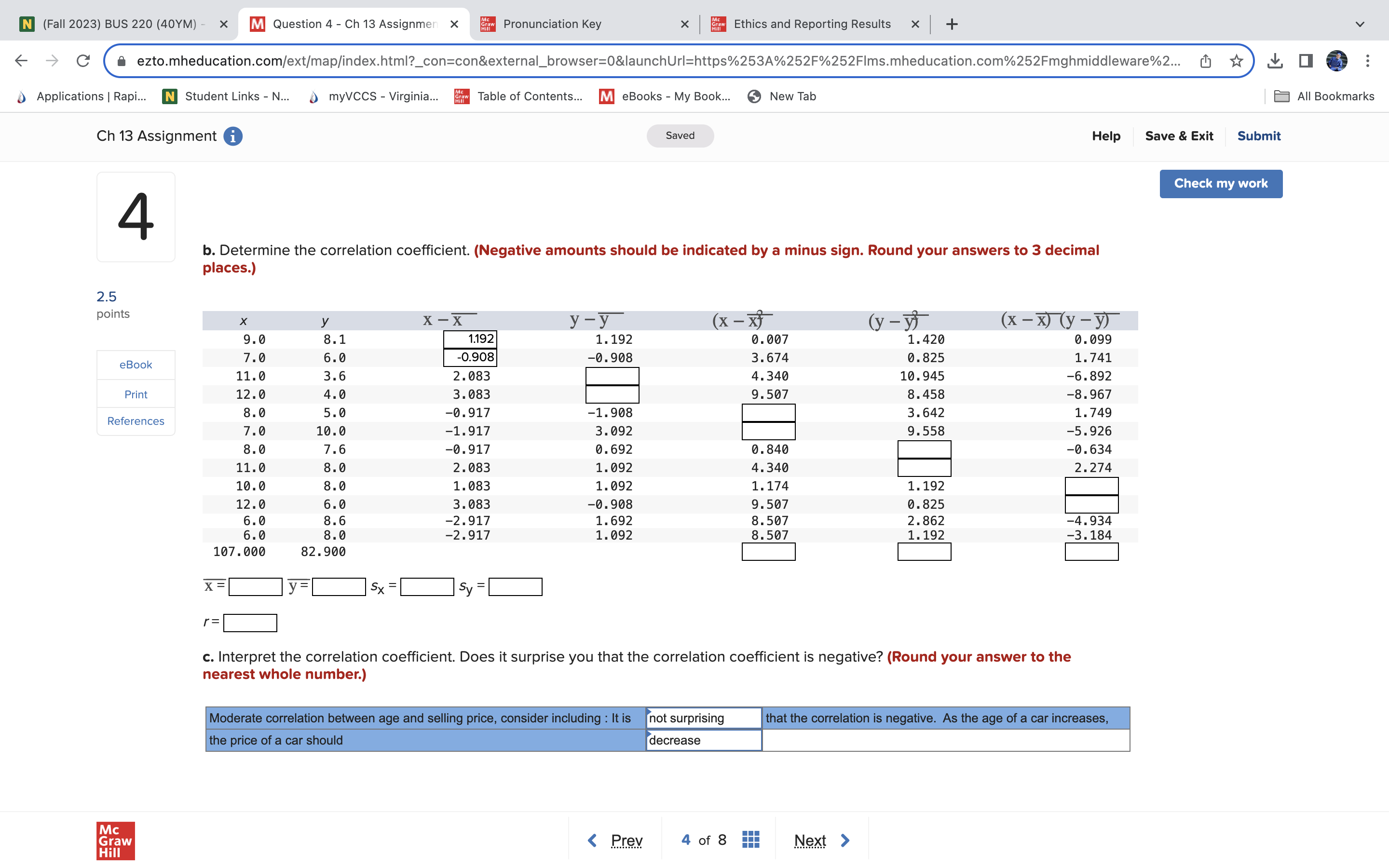Click the Check my work button
This screenshot has height=868, width=1389.
[x=1221, y=183]
